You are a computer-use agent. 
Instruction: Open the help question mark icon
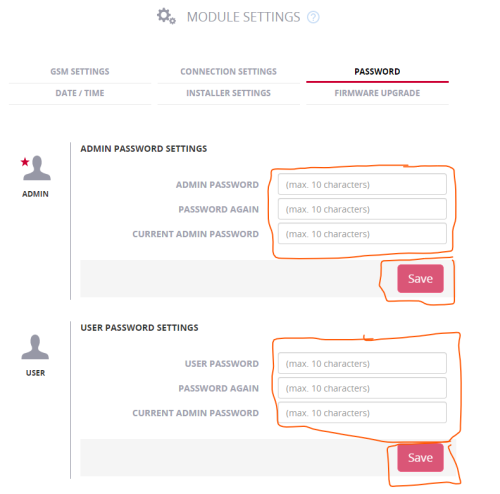click(x=313, y=17)
